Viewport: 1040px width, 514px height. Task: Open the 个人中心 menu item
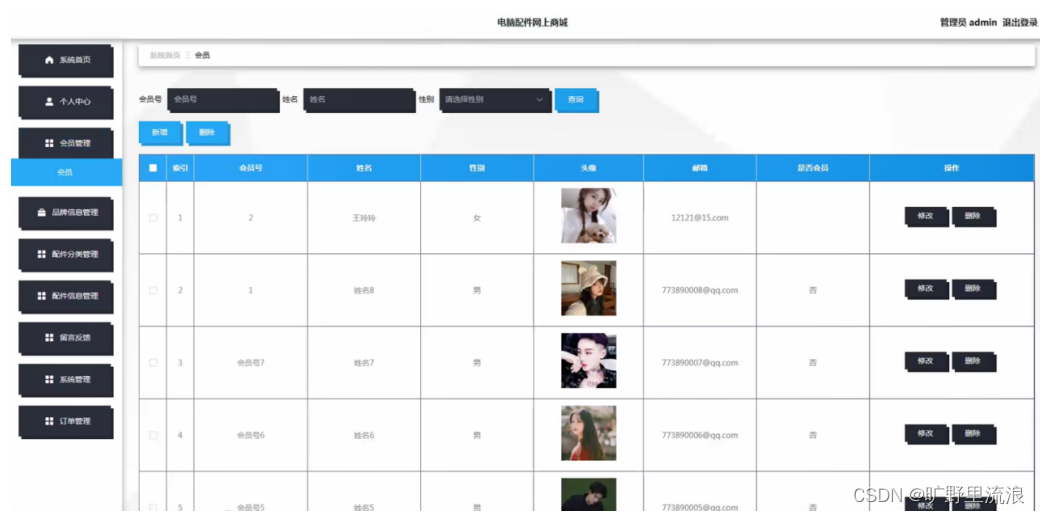[x=66, y=103]
